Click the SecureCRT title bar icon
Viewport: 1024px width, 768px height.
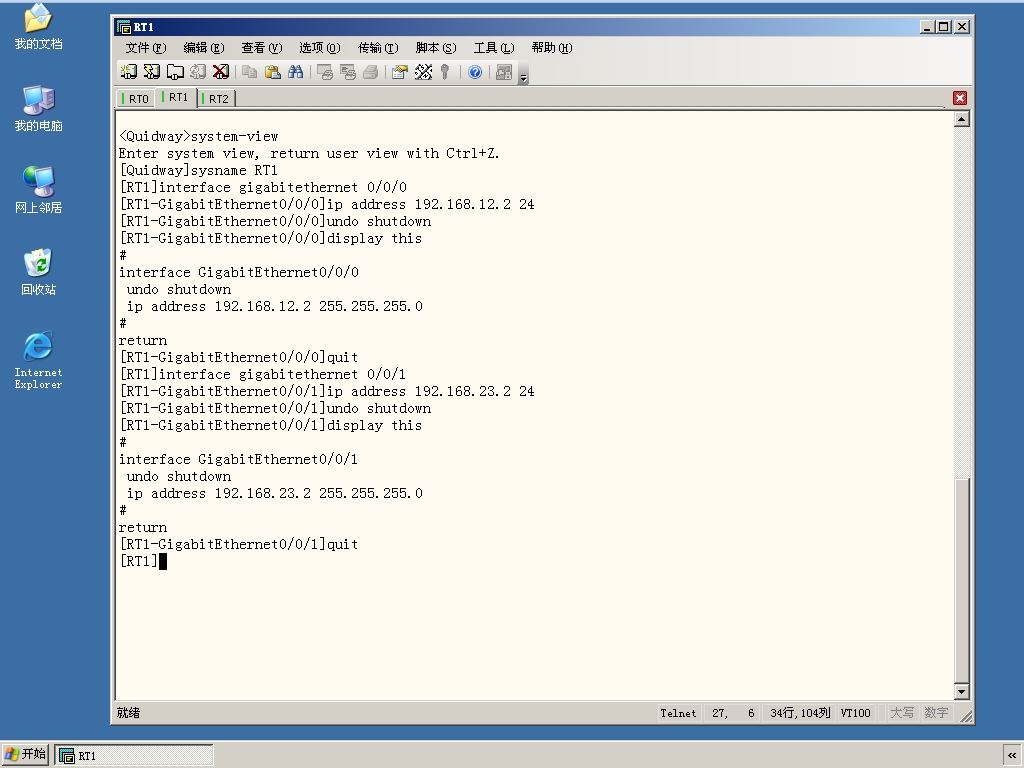[x=123, y=27]
